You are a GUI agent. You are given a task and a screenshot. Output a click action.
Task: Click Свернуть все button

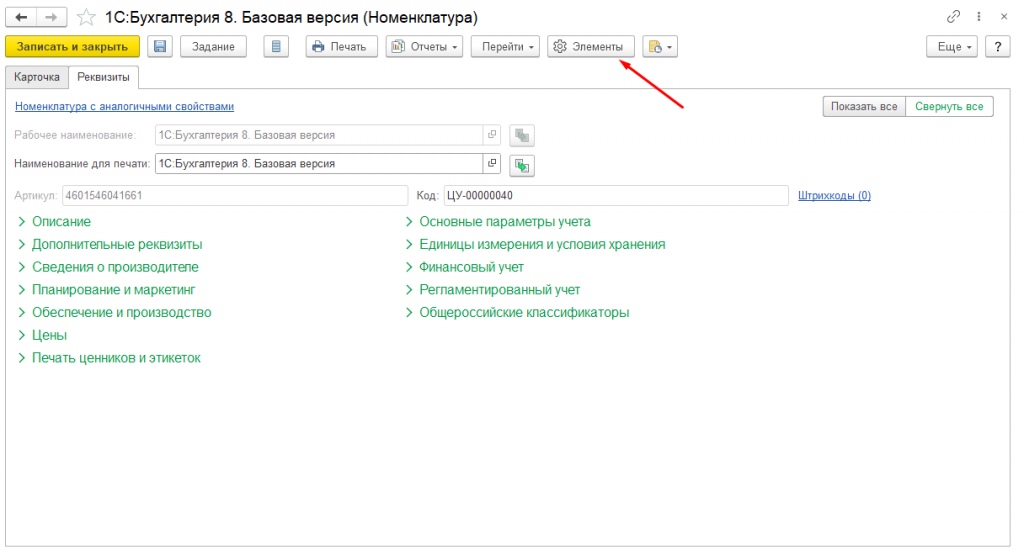point(950,106)
